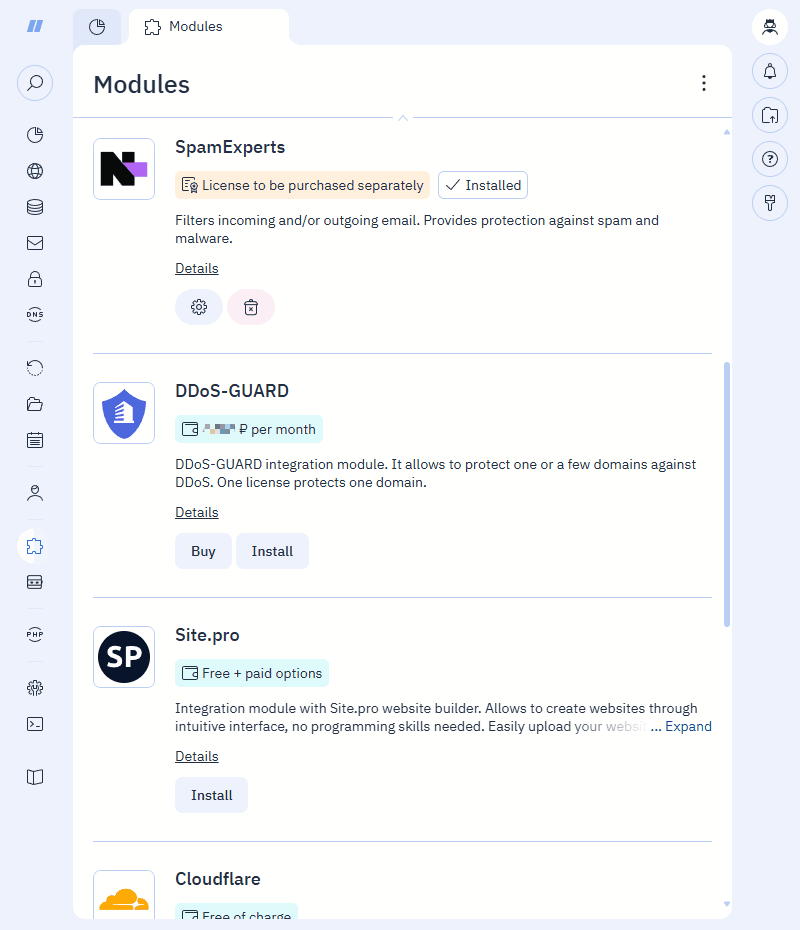
Task: Install the Site.pro module
Action: (x=212, y=795)
